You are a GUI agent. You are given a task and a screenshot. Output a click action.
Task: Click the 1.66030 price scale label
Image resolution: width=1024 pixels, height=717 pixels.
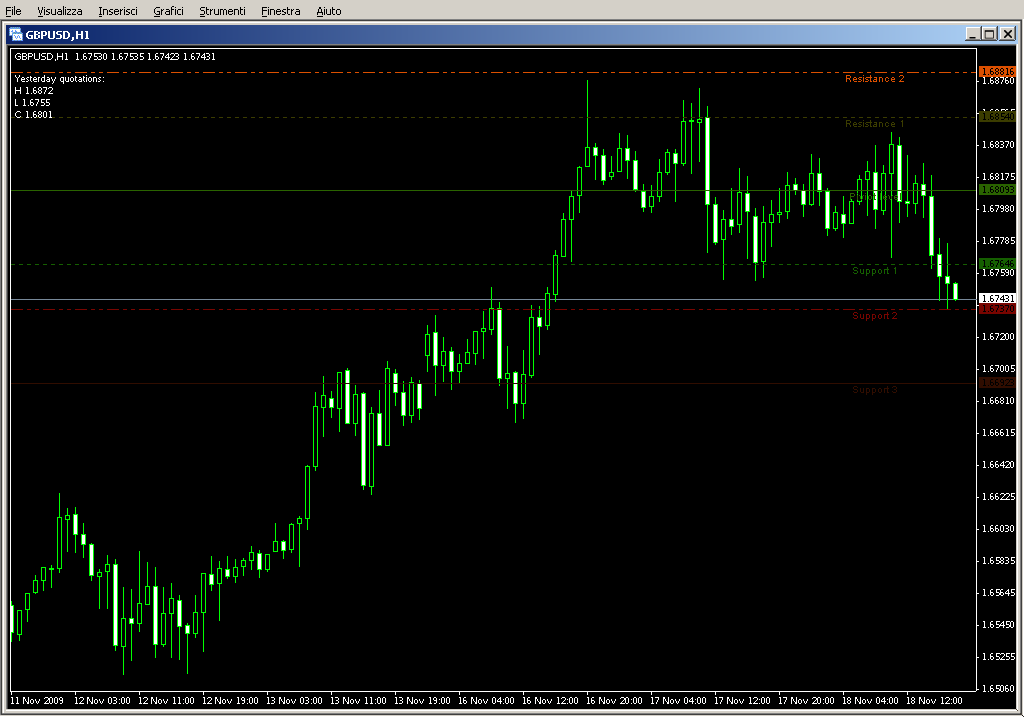point(999,529)
